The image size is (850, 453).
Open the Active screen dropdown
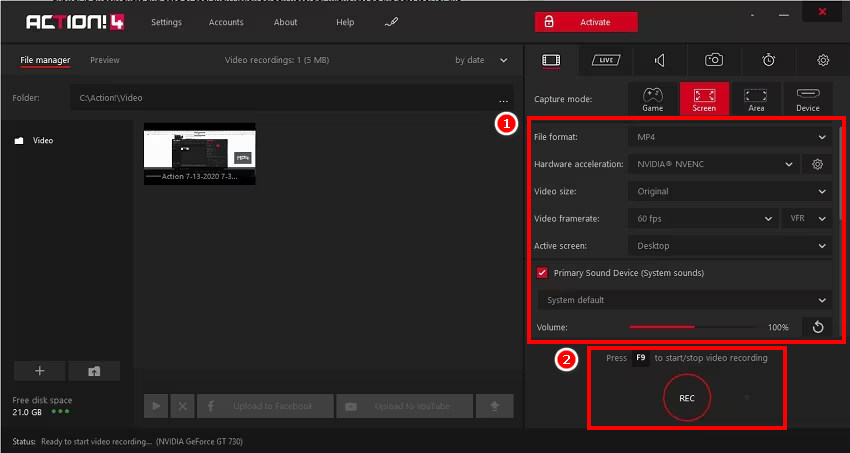tap(730, 245)
